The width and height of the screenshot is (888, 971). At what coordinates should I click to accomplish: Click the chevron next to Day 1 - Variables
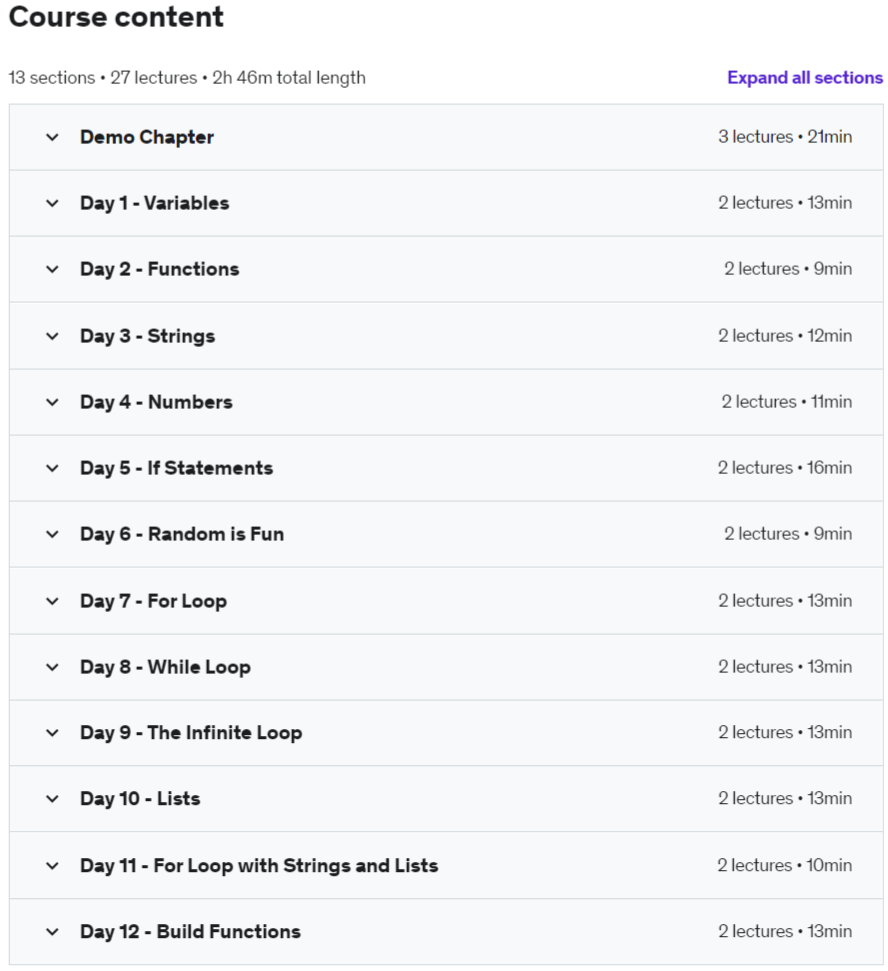(x=53, y=203)
